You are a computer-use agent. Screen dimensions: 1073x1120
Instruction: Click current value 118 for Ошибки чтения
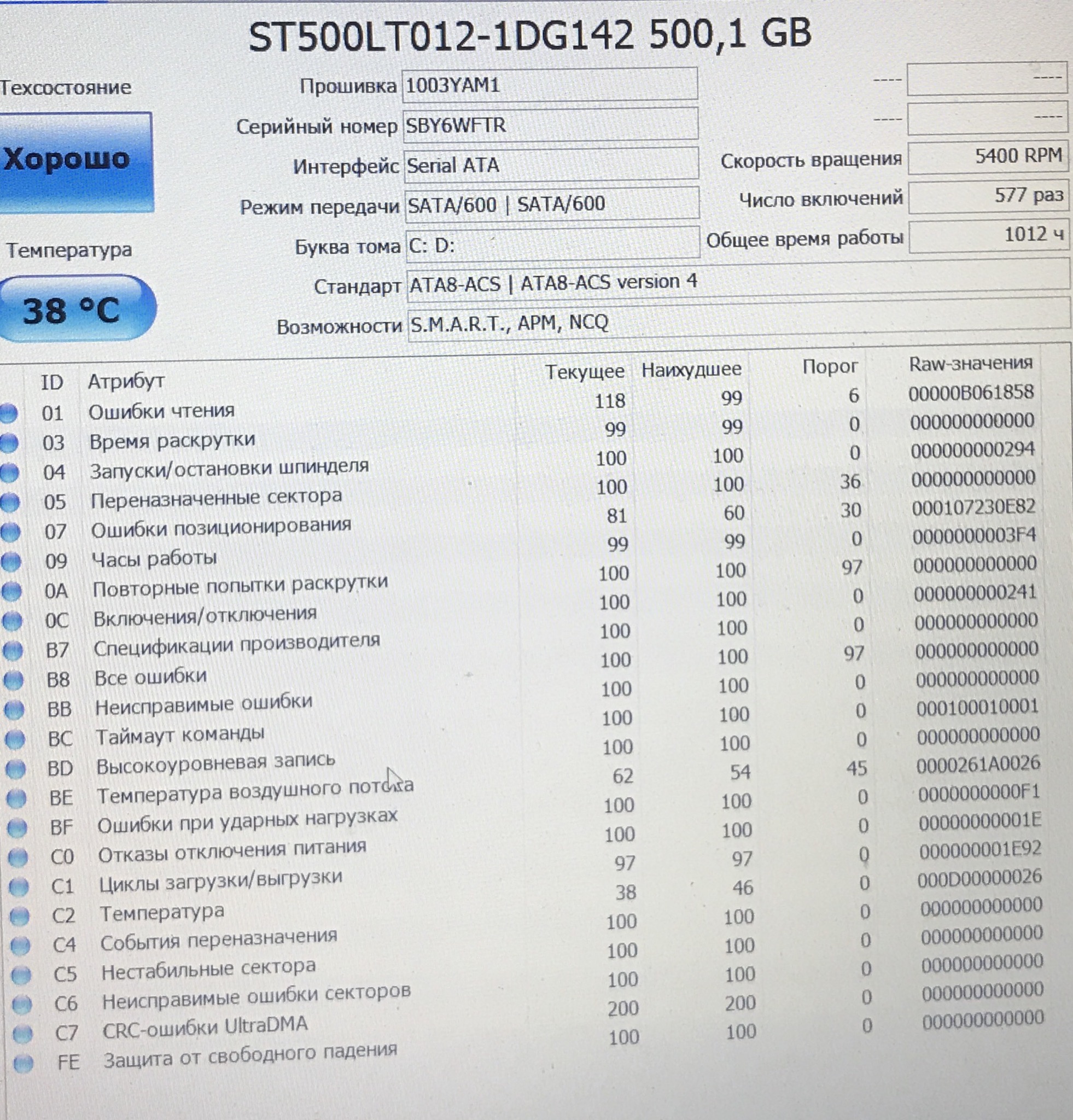[x=610, y=400]
